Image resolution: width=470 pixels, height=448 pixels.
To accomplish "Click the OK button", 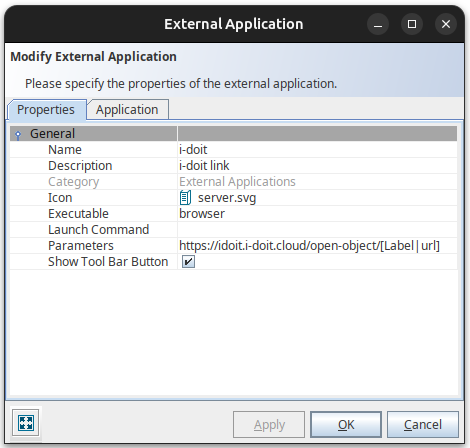I will point(346,425).
